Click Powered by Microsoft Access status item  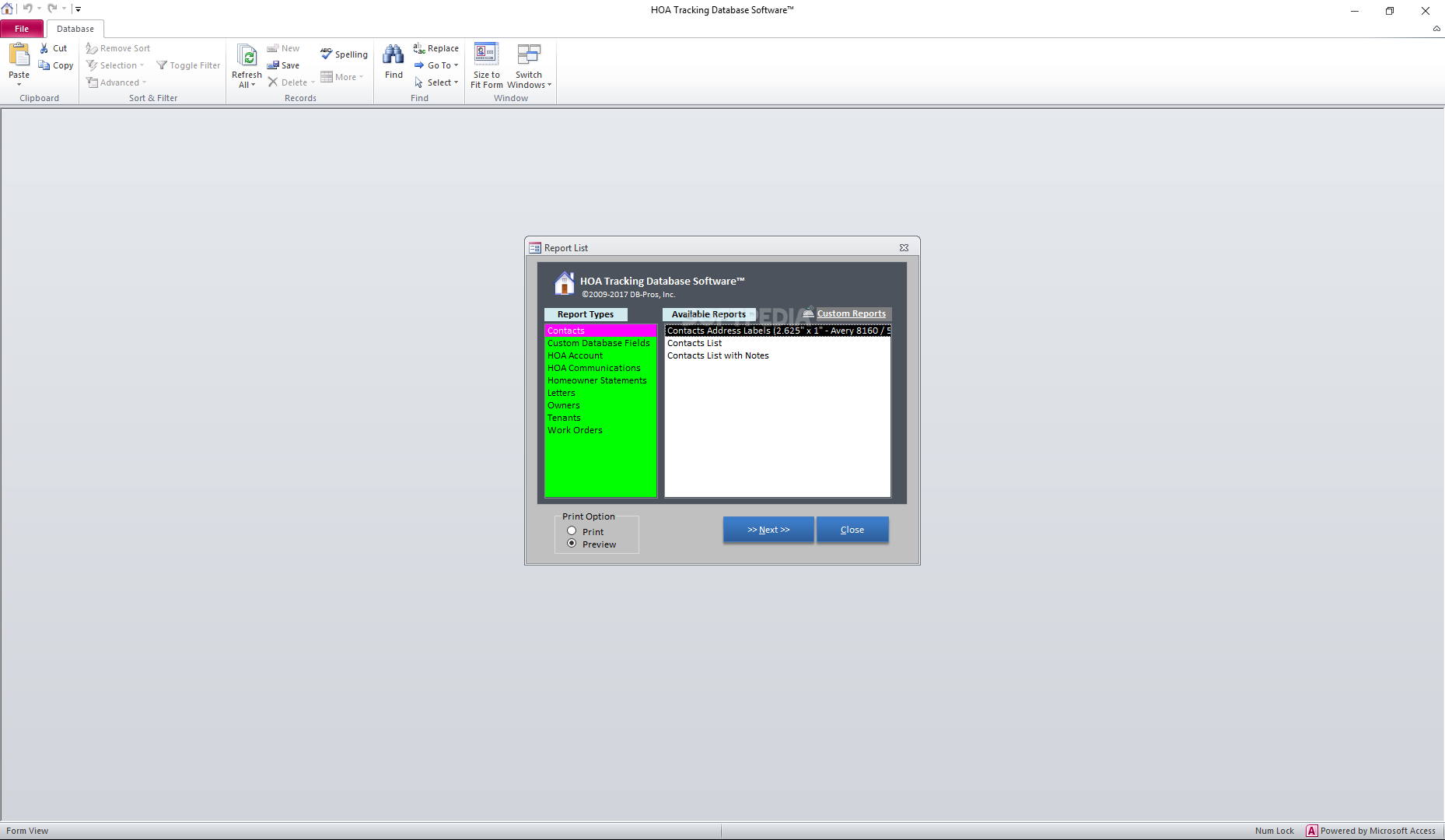click(x=1371, y=831)
